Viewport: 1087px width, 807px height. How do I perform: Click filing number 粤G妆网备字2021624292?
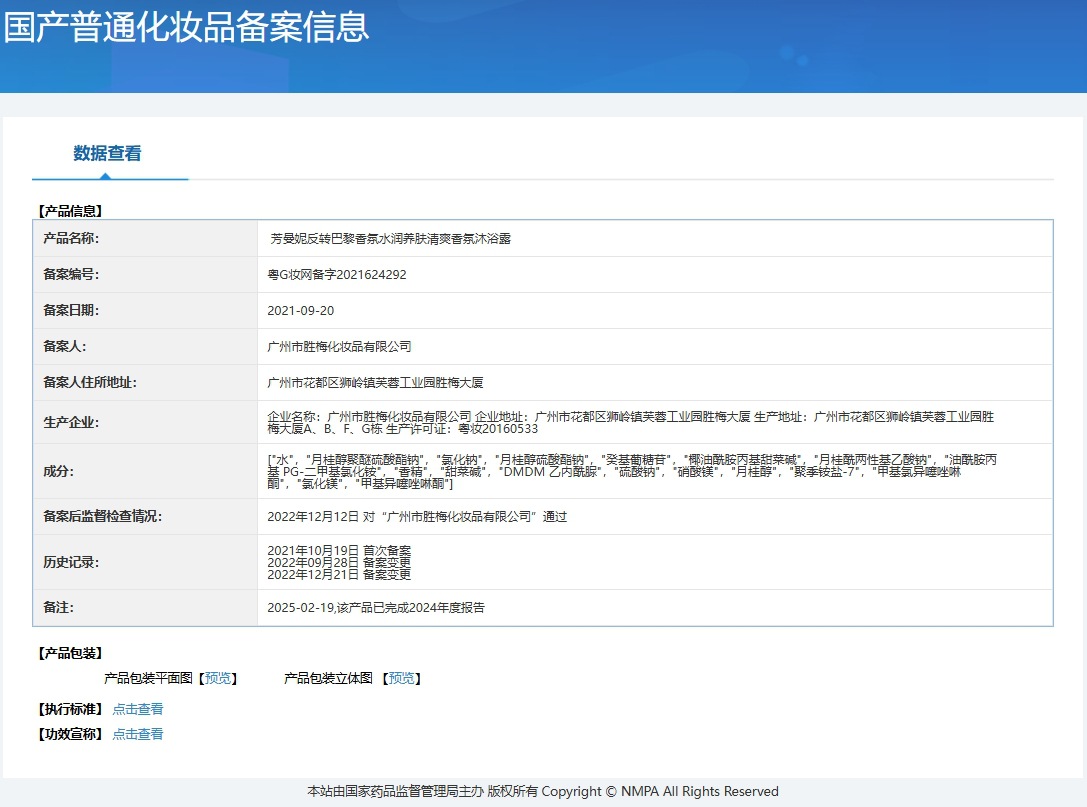[337, 275]
